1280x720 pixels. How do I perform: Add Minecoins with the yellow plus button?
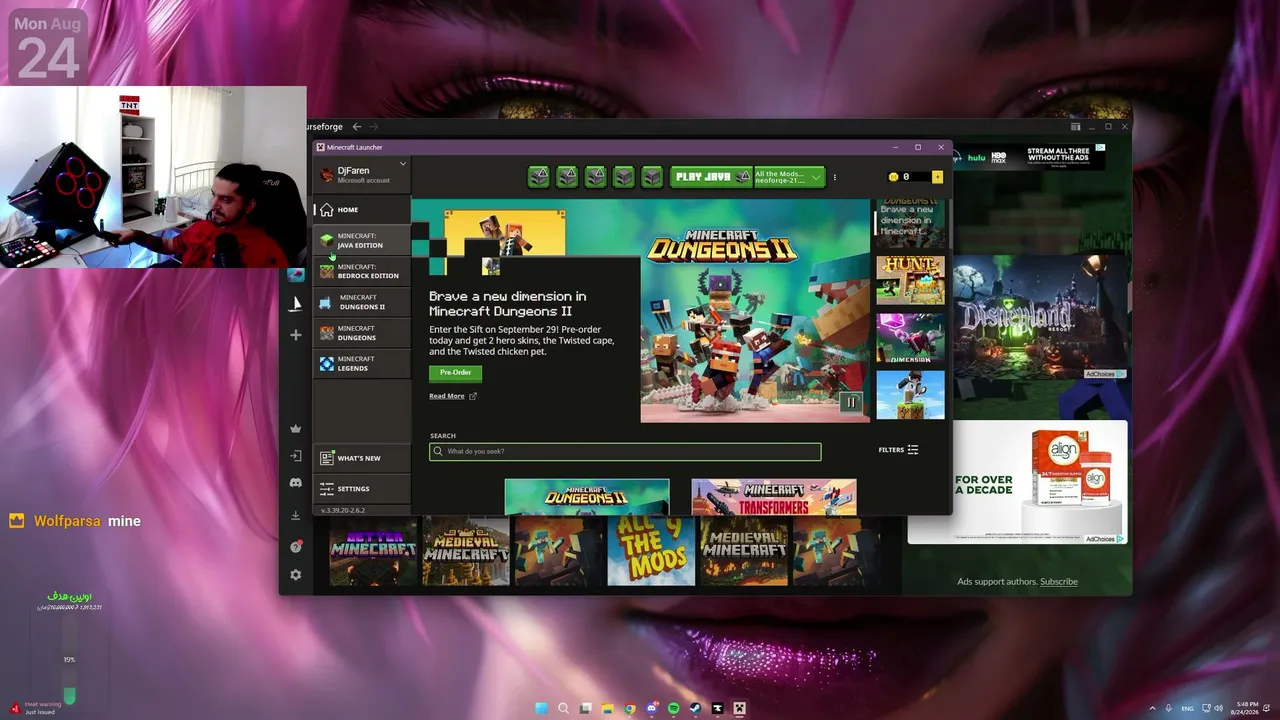click(x=937, y=177)
